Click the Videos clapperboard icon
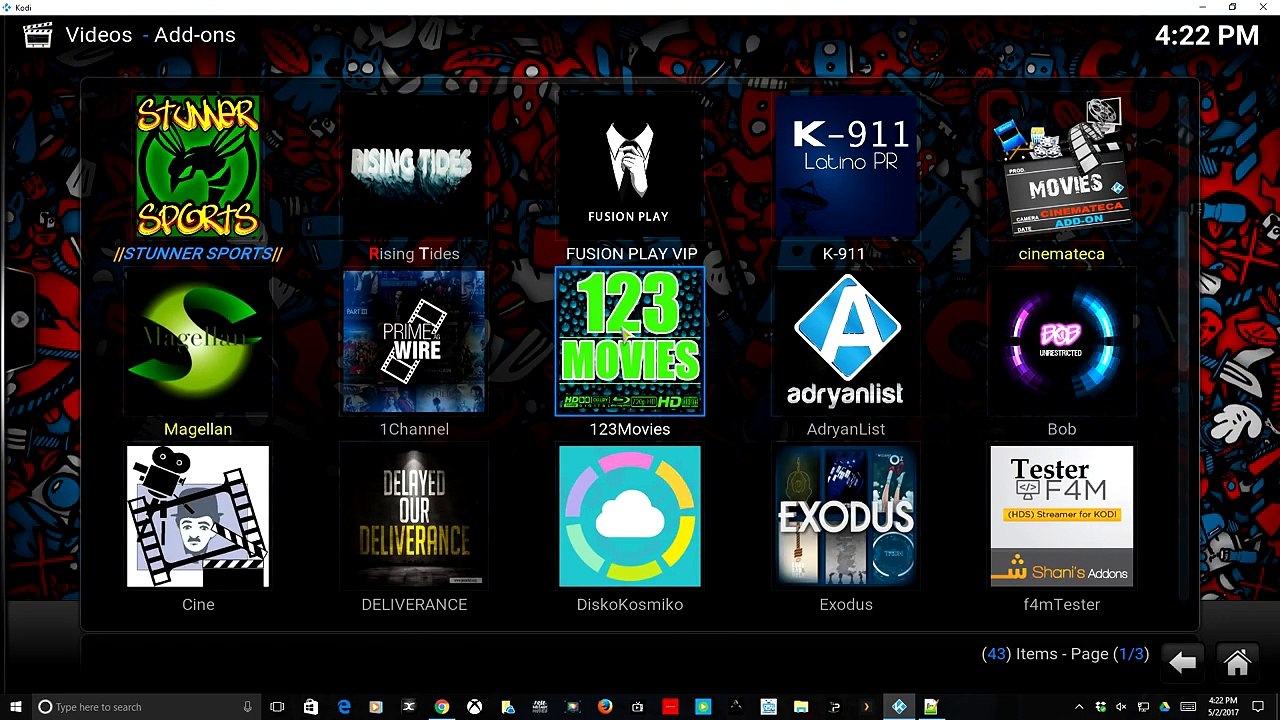 [x=37, y=35]
